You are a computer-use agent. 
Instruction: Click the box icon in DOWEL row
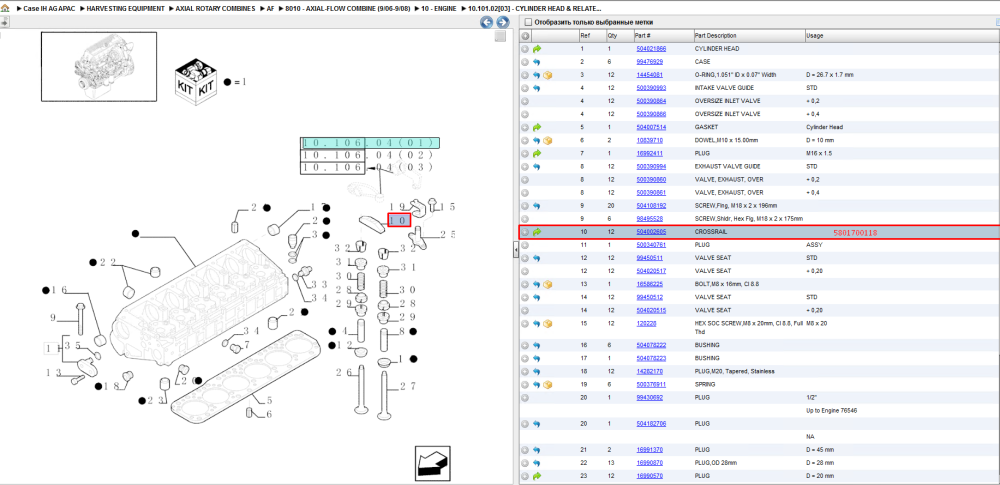pyautogui.click(x=547, y=140)
